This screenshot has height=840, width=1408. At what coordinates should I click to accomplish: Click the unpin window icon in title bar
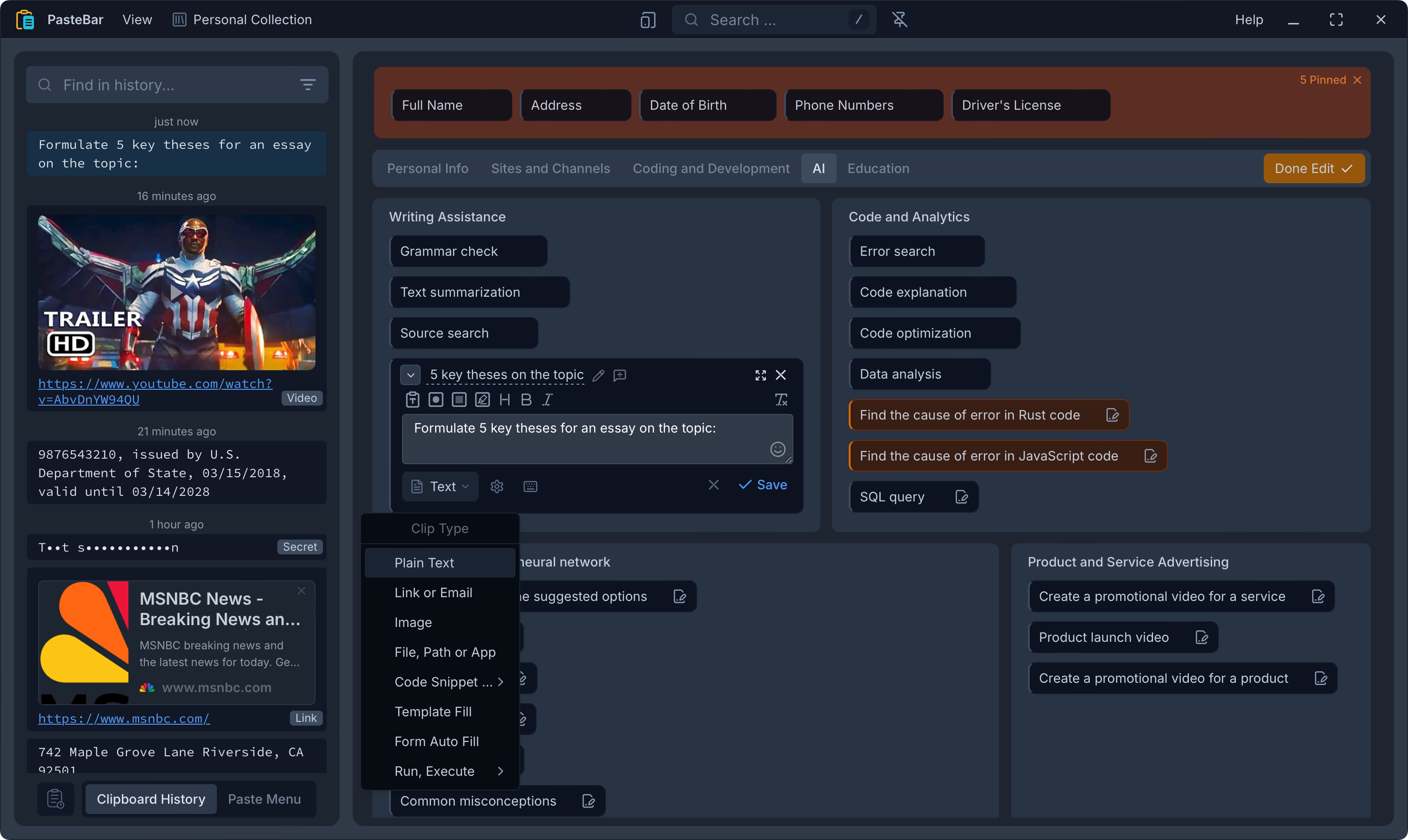pyautogui.click(x=899, y=20)
